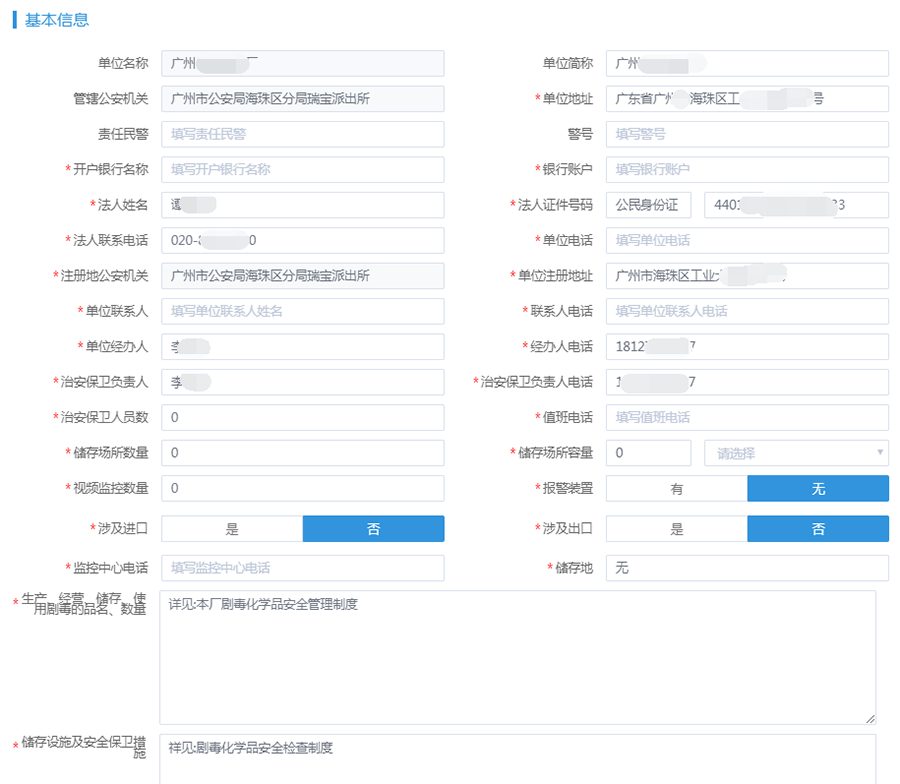Select the 银行账户 input box

[x=747, y=170]
